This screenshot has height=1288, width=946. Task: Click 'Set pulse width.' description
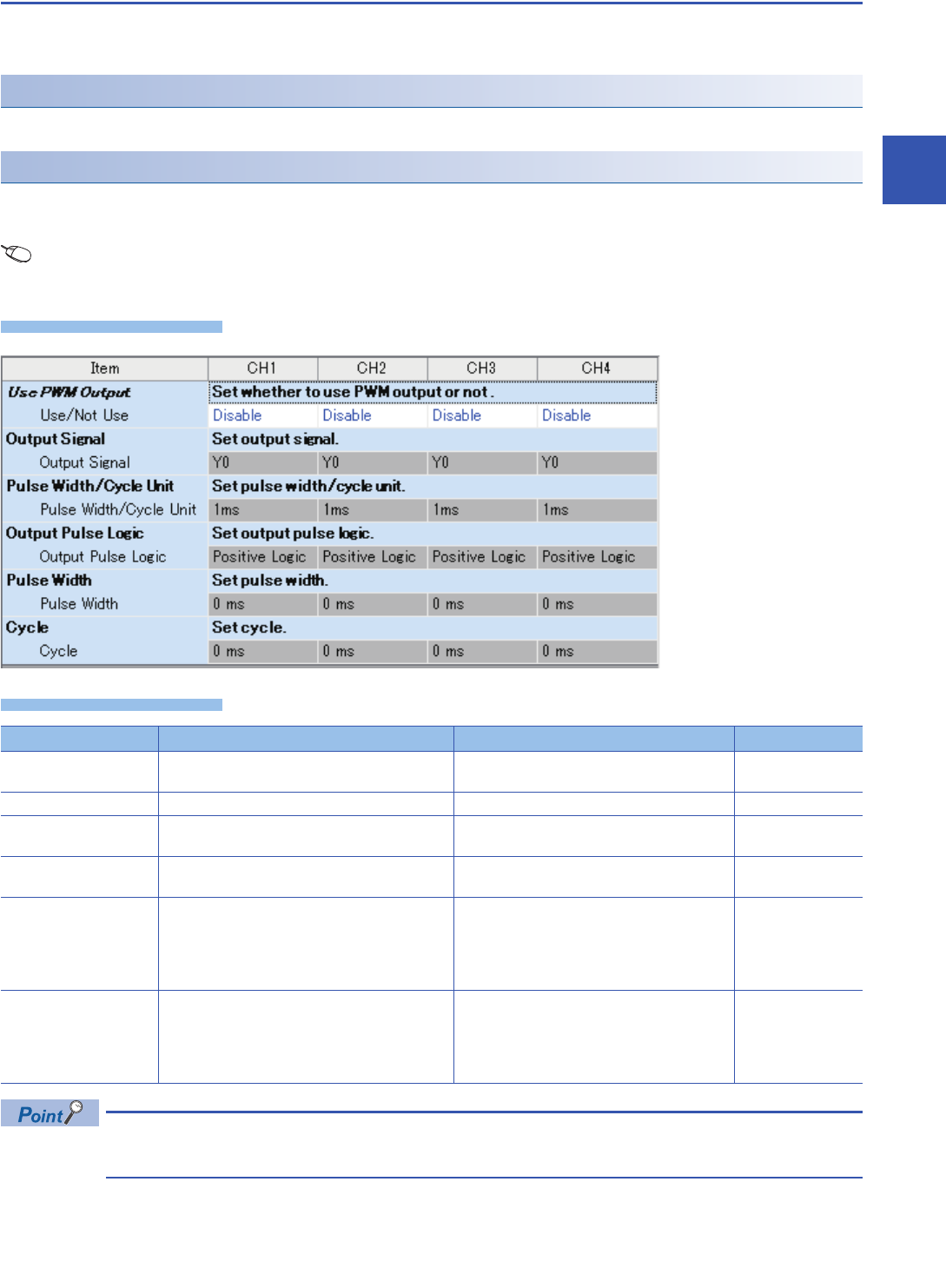269,580
